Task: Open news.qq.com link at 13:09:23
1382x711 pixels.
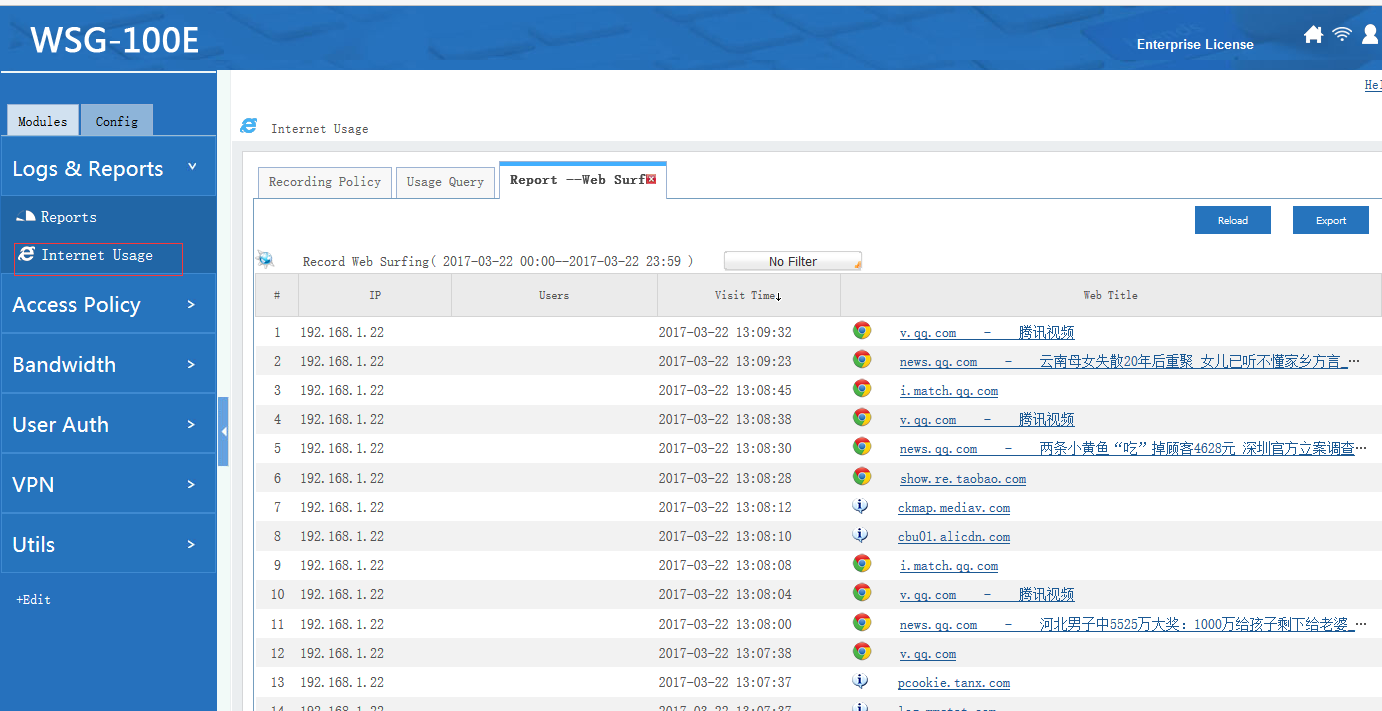Action: point(1130,362)
